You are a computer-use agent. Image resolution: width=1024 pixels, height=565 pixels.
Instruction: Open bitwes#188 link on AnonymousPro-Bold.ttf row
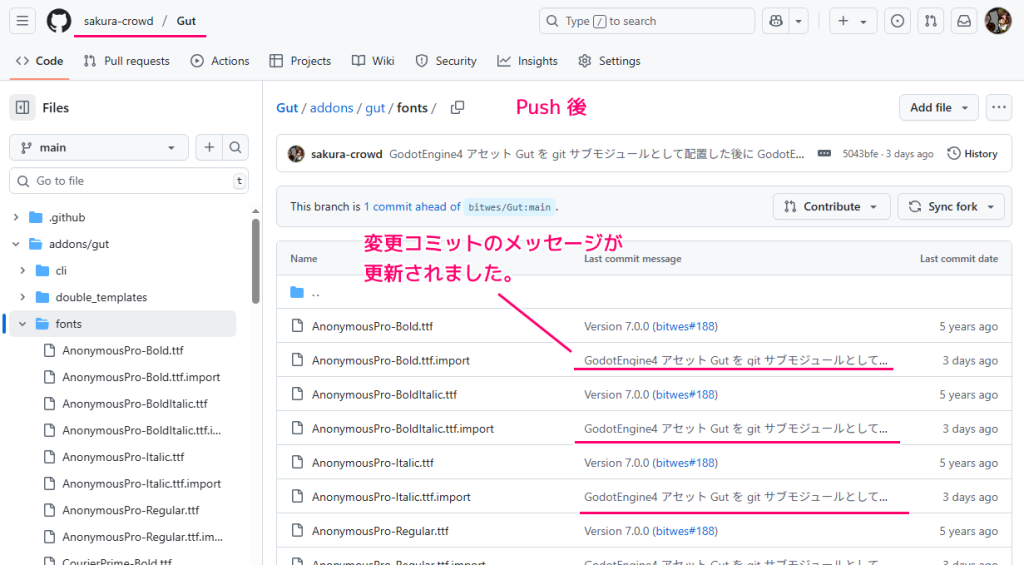(685, 327)
